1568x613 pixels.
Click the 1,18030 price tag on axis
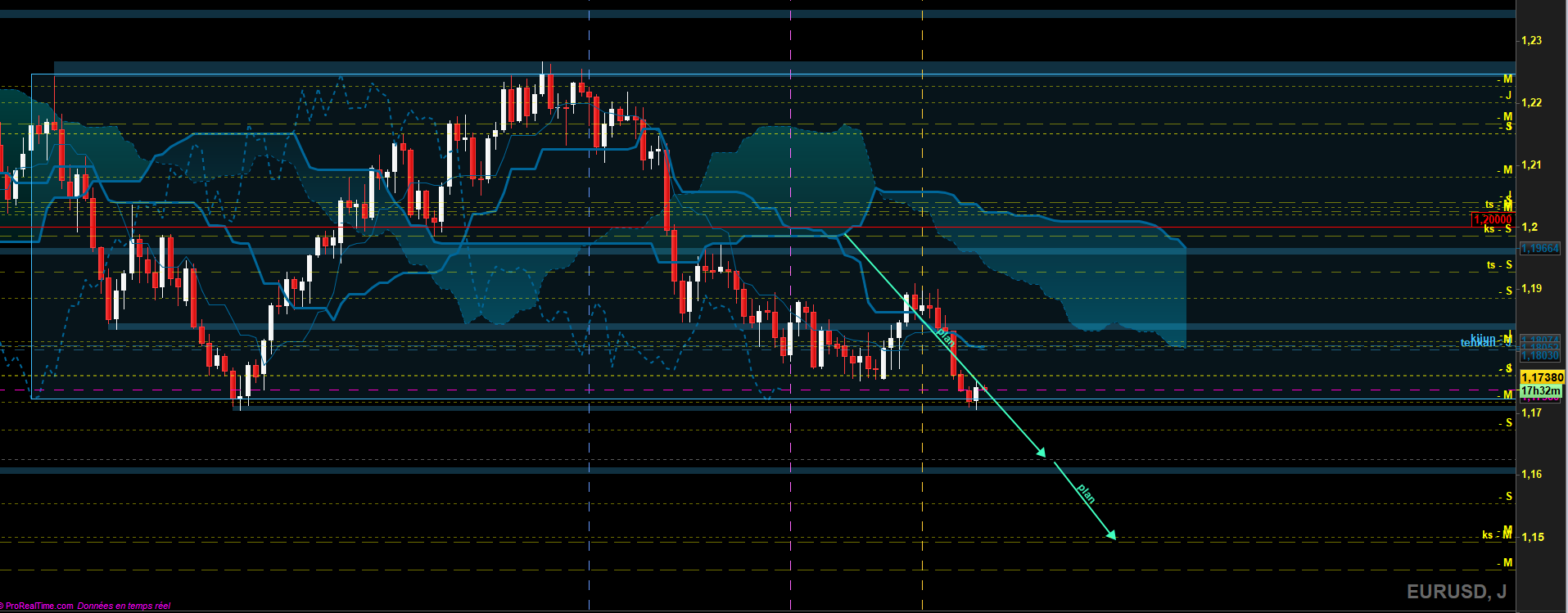(x=1539, y=356)
